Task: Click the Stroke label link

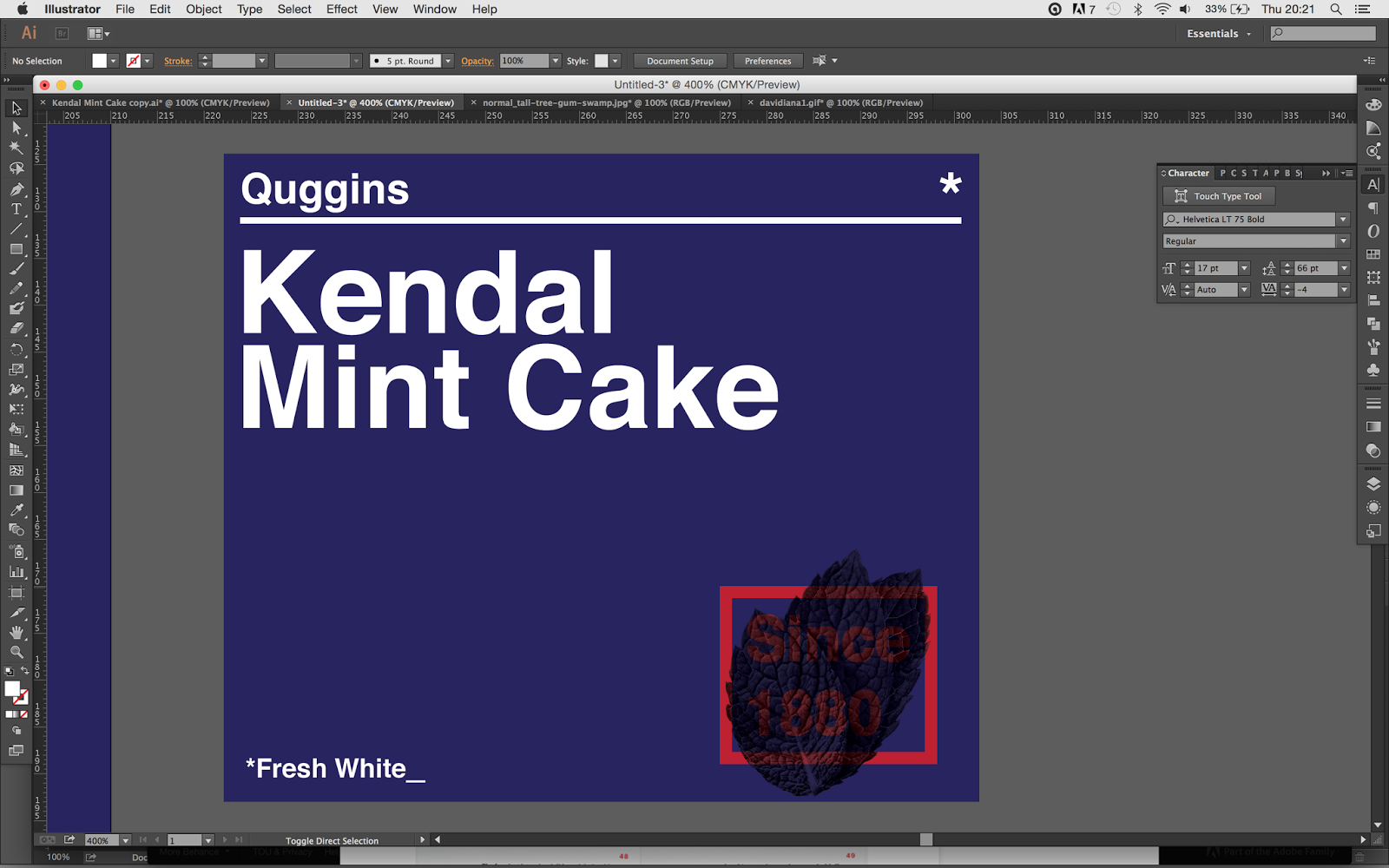Action: click(x=178, y=61)
